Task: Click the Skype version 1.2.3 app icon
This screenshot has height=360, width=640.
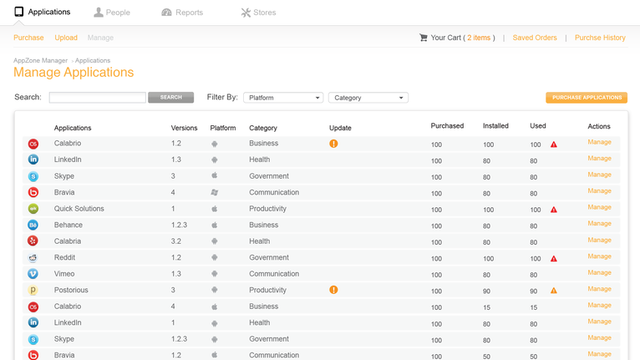Action: [x=33, y=339]
